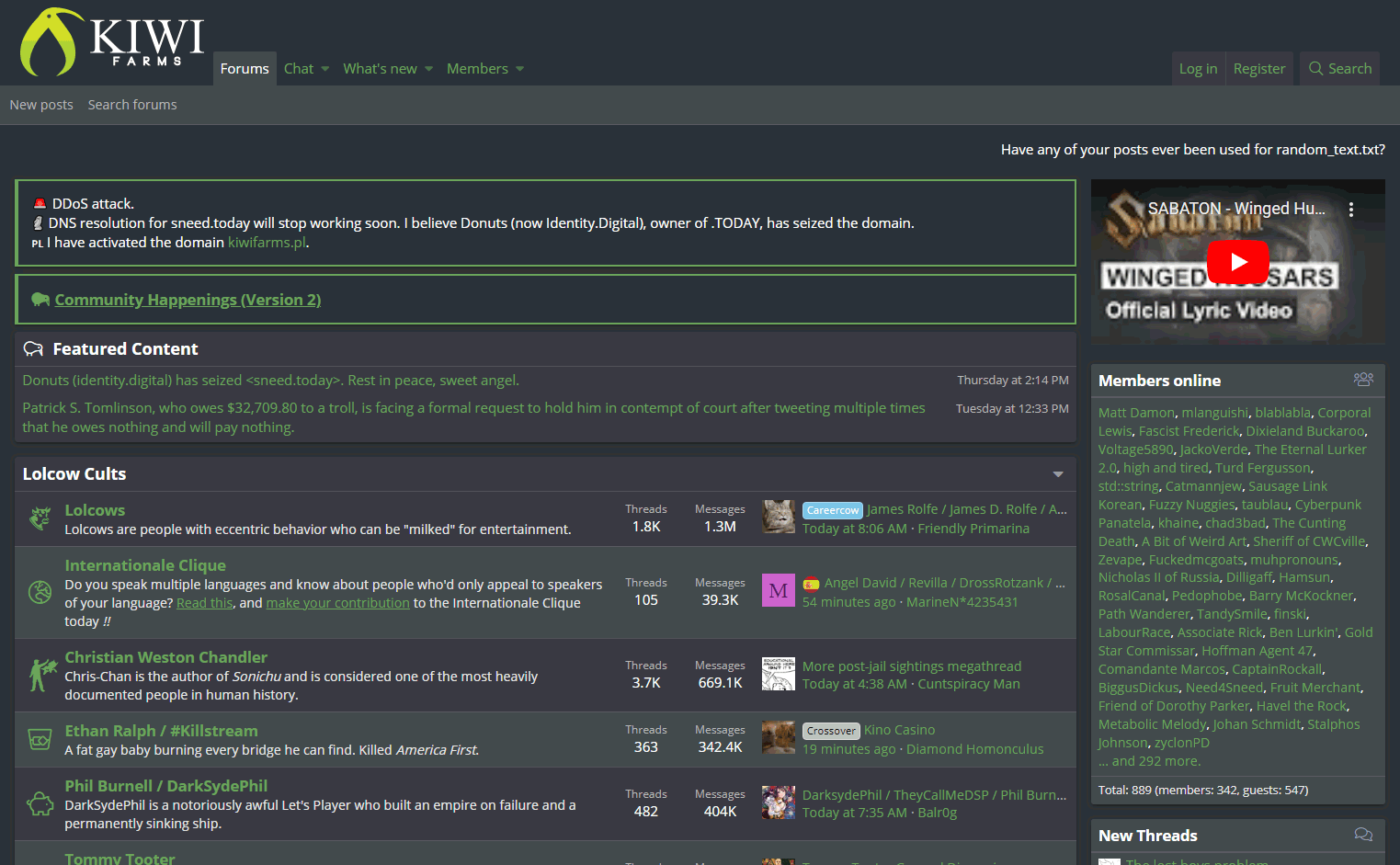Switch to the Forums tab
Image resolution: width=1400 pixels, height=865 pixels.
[245, 69]
